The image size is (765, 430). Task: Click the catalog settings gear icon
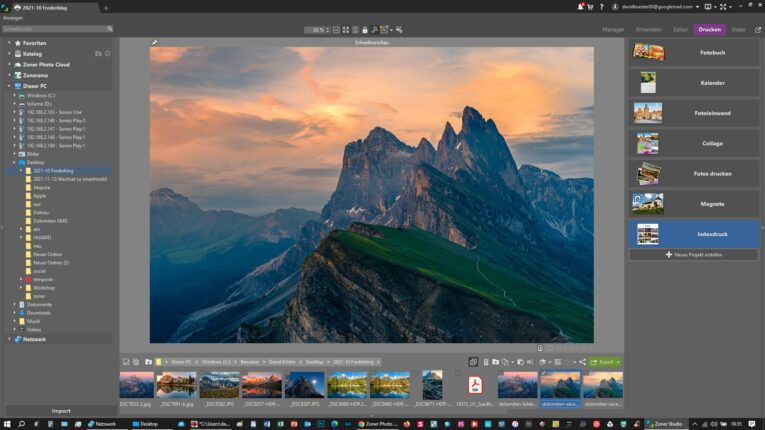(x=108, y=53)
